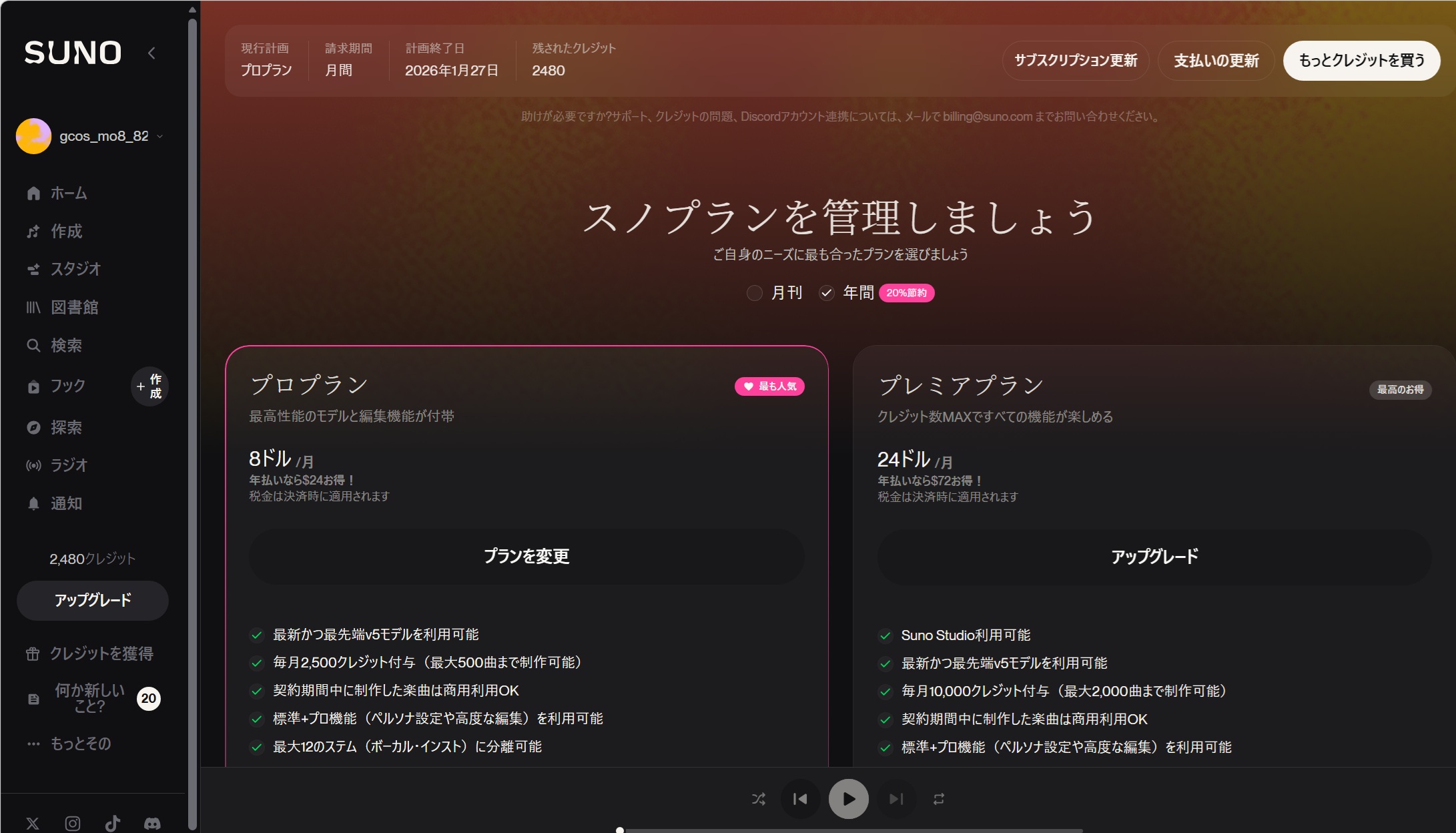
Task: Click the repeat loop icon
Action: 939,799
